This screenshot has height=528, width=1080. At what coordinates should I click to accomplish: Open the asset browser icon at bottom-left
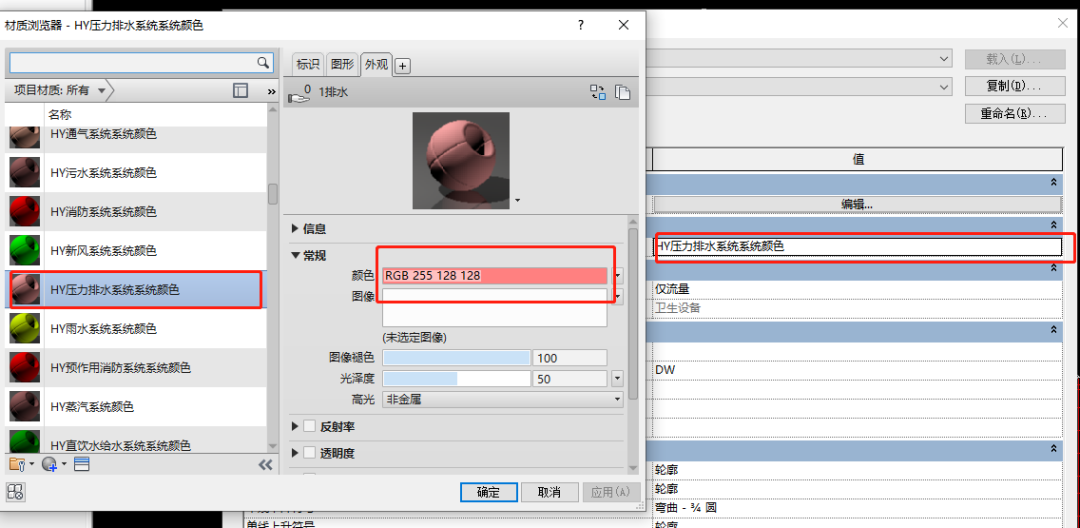pyautogui.click(x=15, y=491)
